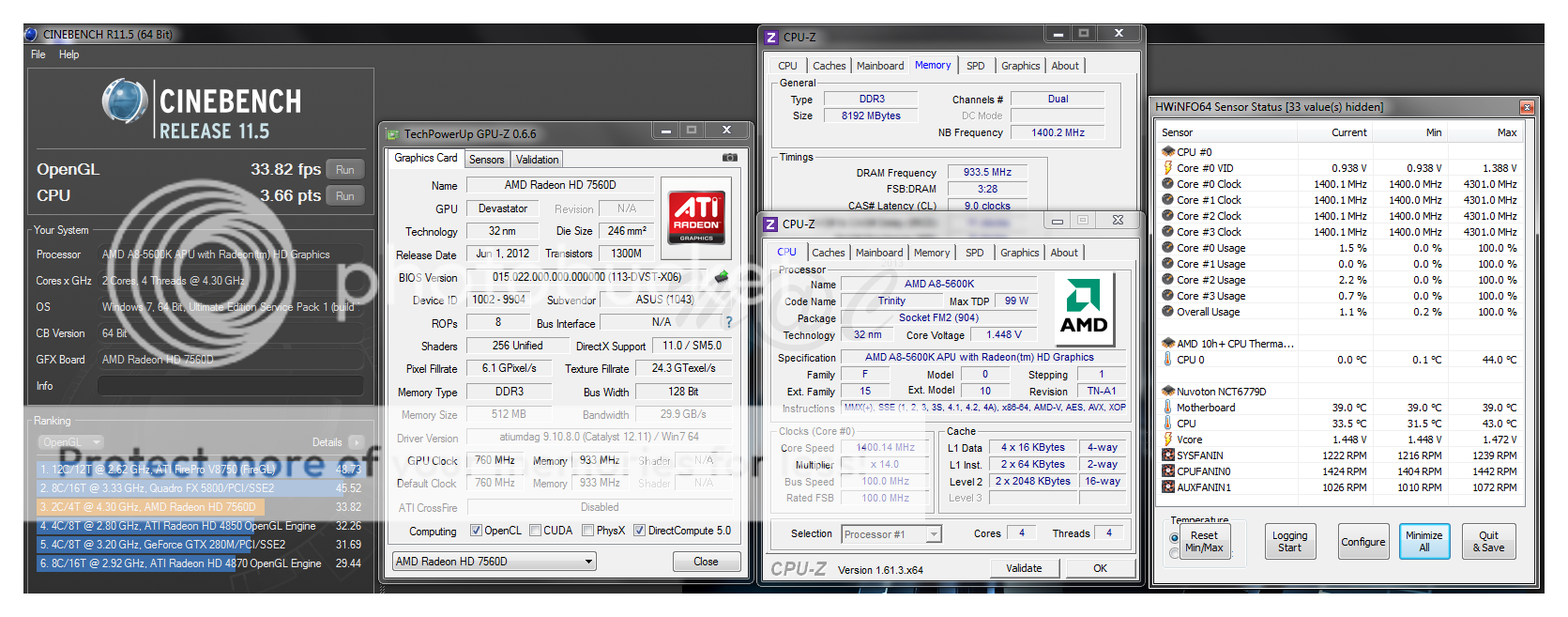Click the BIOS Version field in GPU-Z
This screenshot has height=617, width=1568.
click(x=586, y=277)
